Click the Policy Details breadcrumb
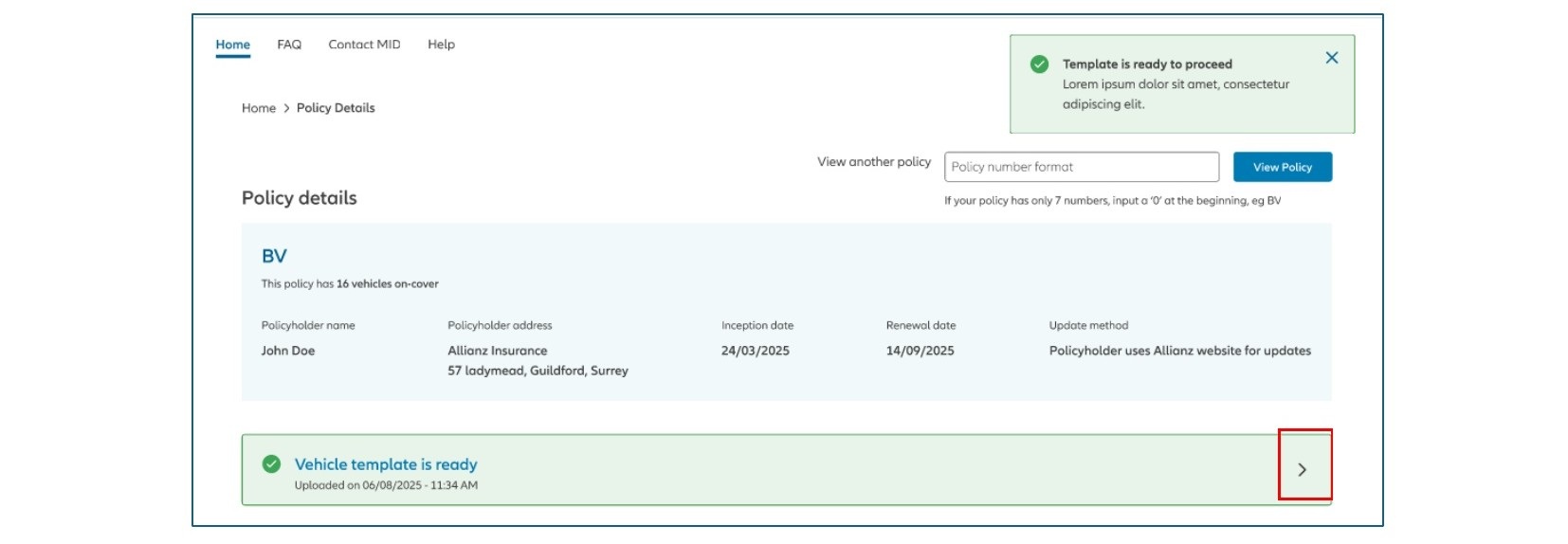The height and width of the screenshot is (544, 1568). 336,108
